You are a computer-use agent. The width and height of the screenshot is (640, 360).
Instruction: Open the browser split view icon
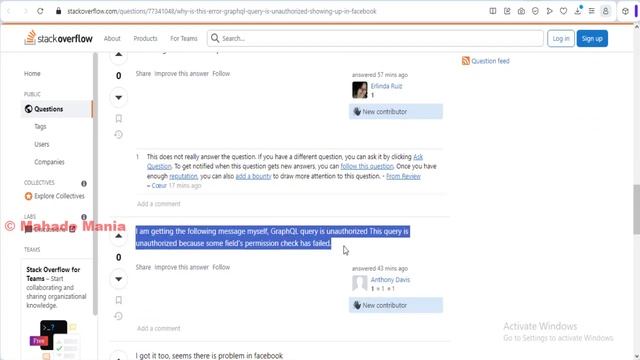[x=493, y=11]
